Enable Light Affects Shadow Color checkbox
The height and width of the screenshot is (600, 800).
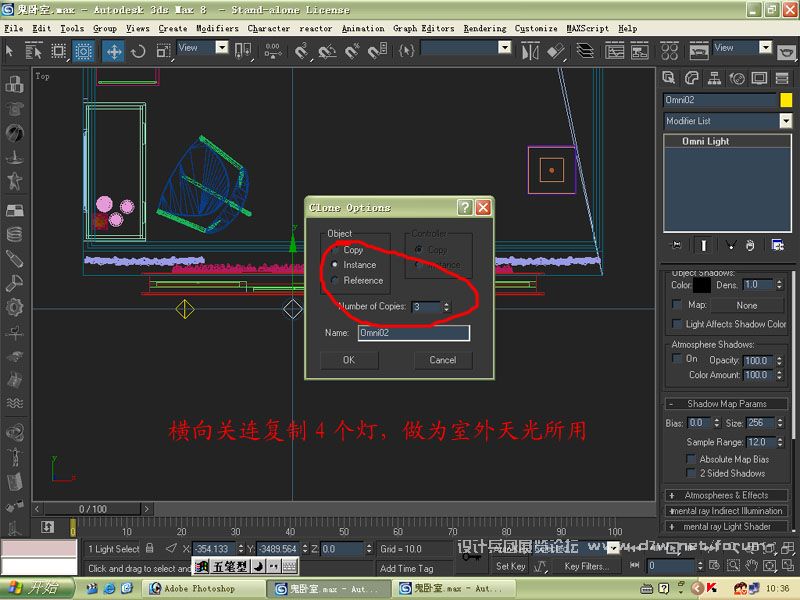tap(677, 324)
